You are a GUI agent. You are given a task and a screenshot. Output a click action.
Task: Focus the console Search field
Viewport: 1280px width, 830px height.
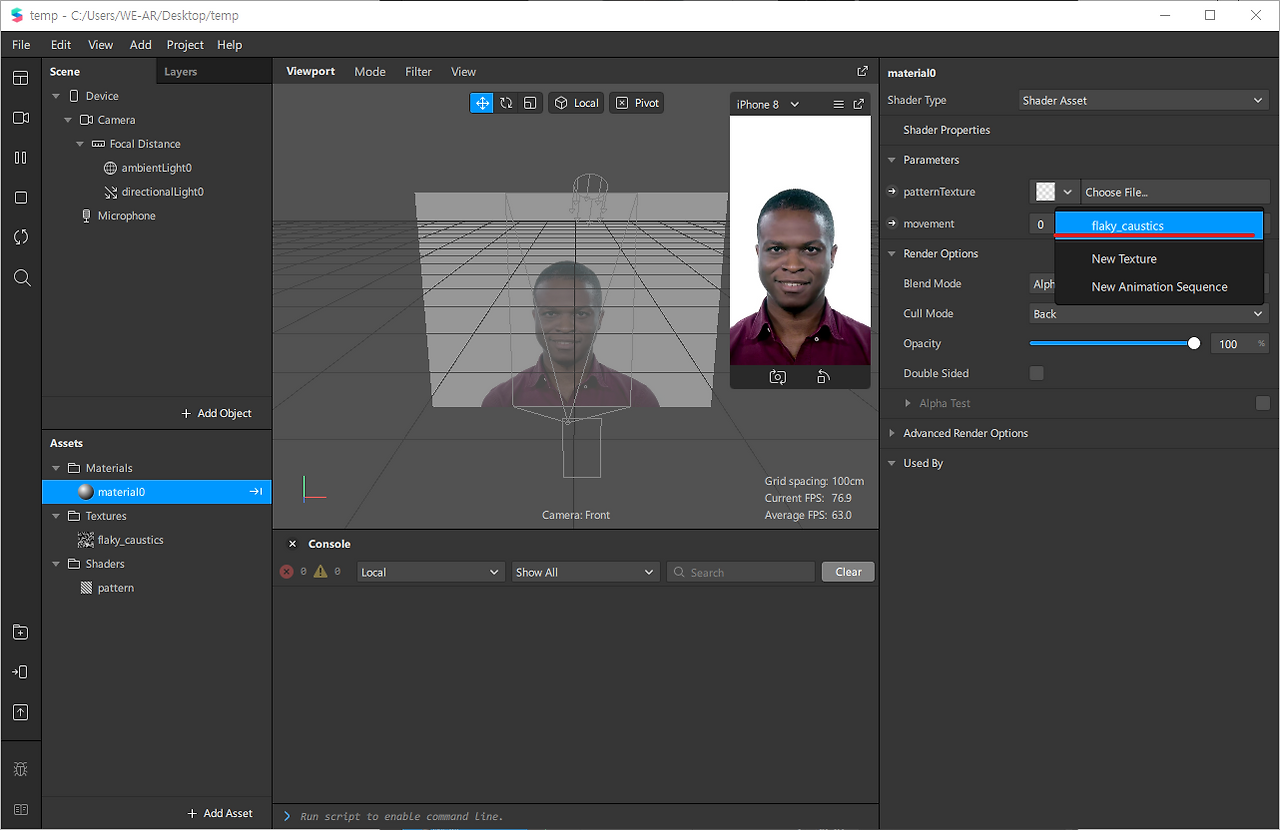[x=741, y=572]
